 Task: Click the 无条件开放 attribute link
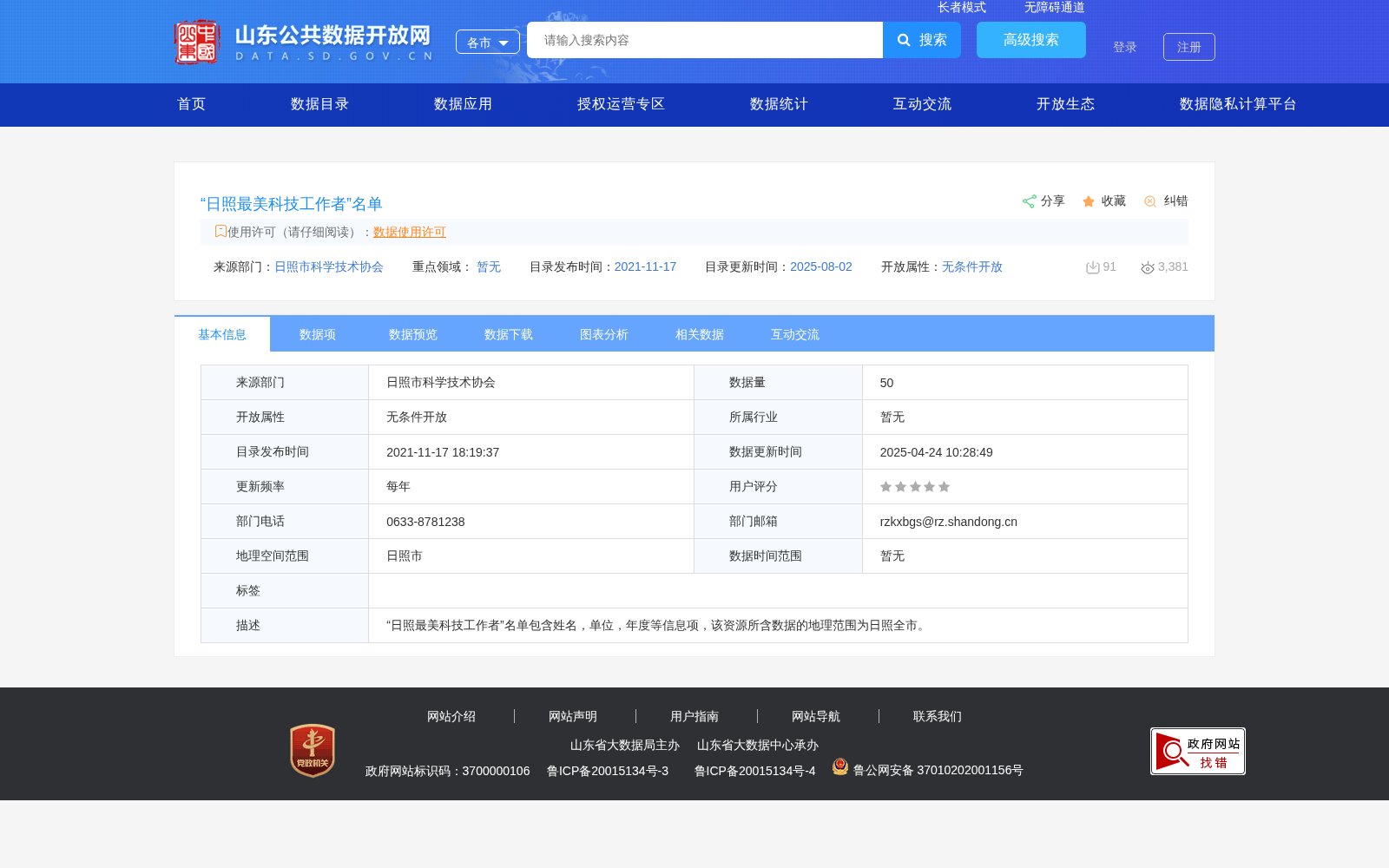(972, 266)
